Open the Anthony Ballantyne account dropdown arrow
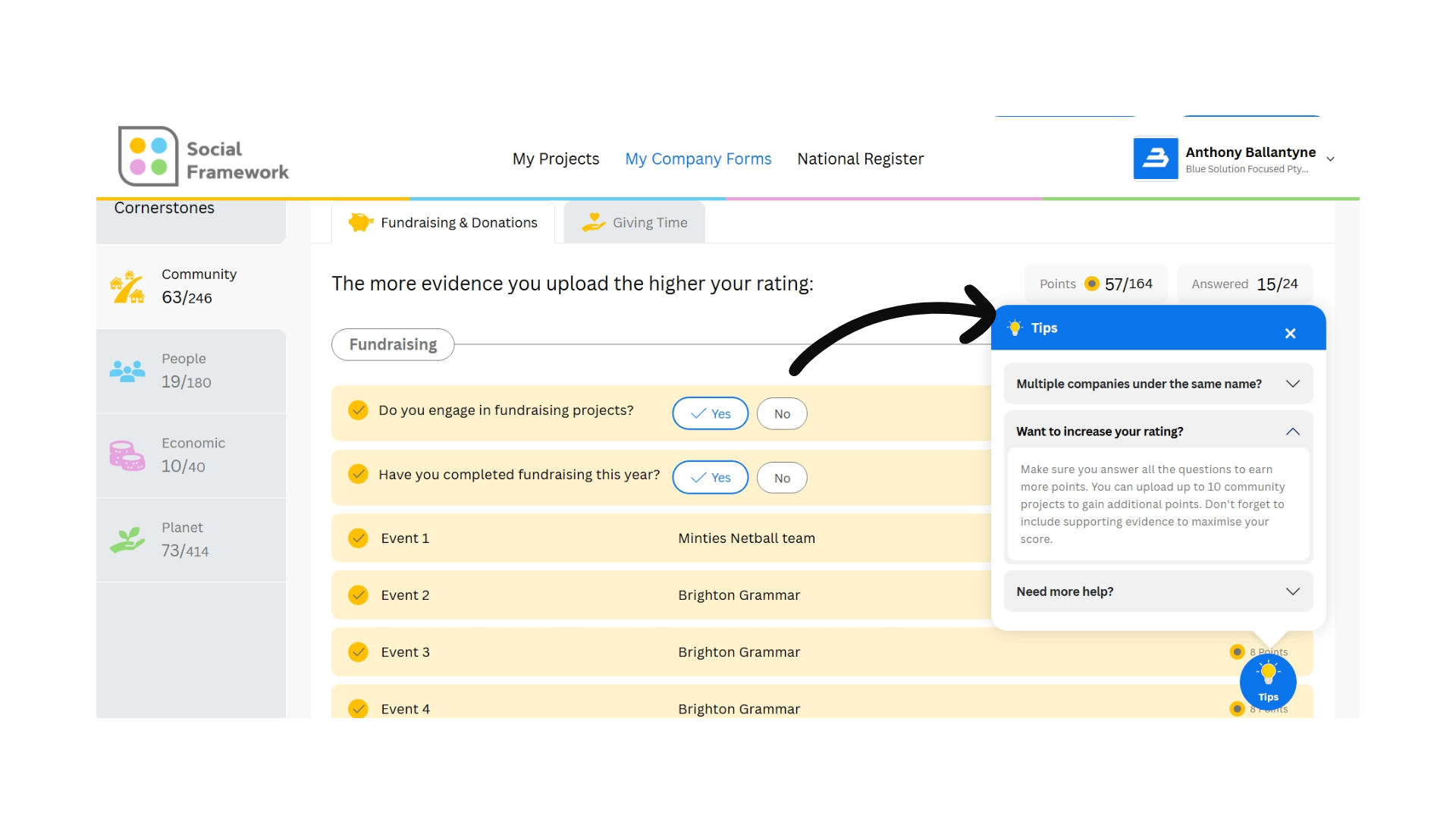The image size is (1456, 819). pos(1330,159)
